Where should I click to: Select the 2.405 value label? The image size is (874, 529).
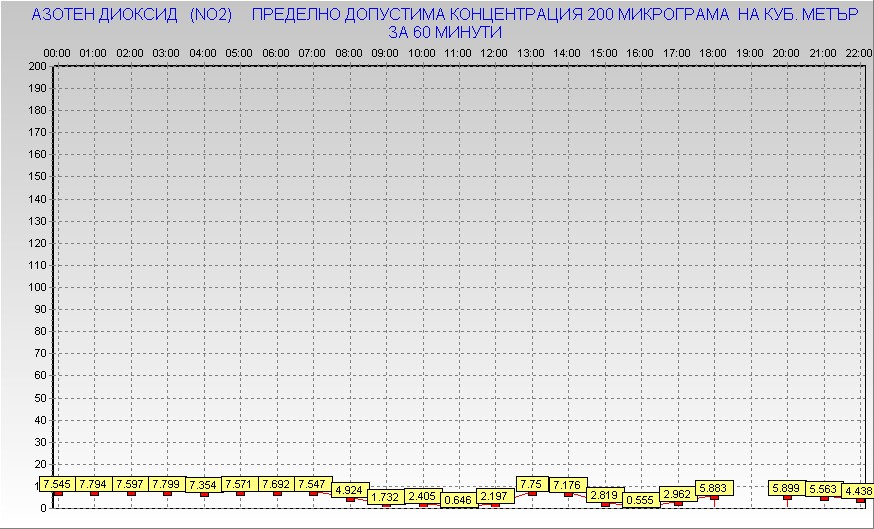422,495
